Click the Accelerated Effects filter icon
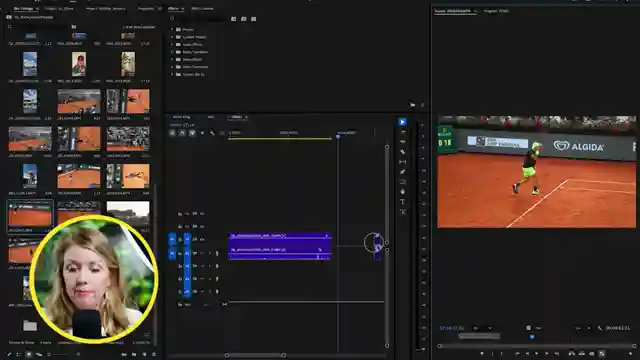The image size is (640, 360). click(233, 19)
